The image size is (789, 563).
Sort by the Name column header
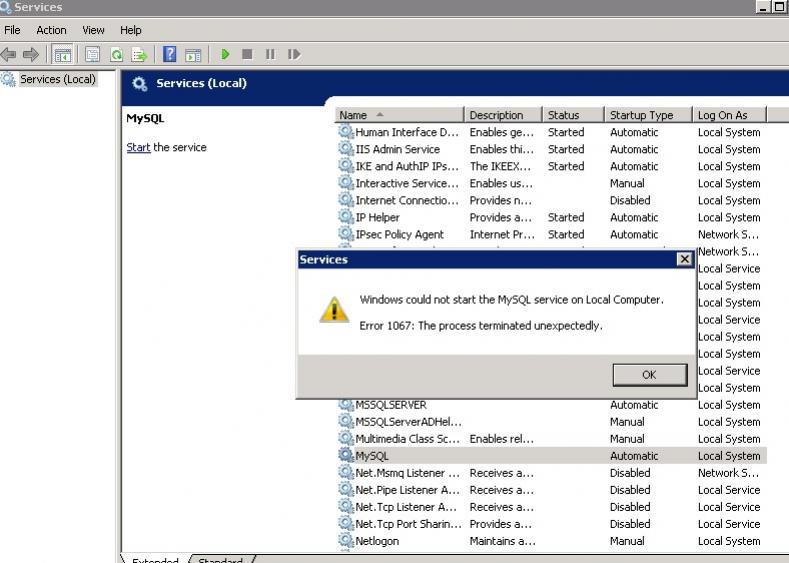399,115
